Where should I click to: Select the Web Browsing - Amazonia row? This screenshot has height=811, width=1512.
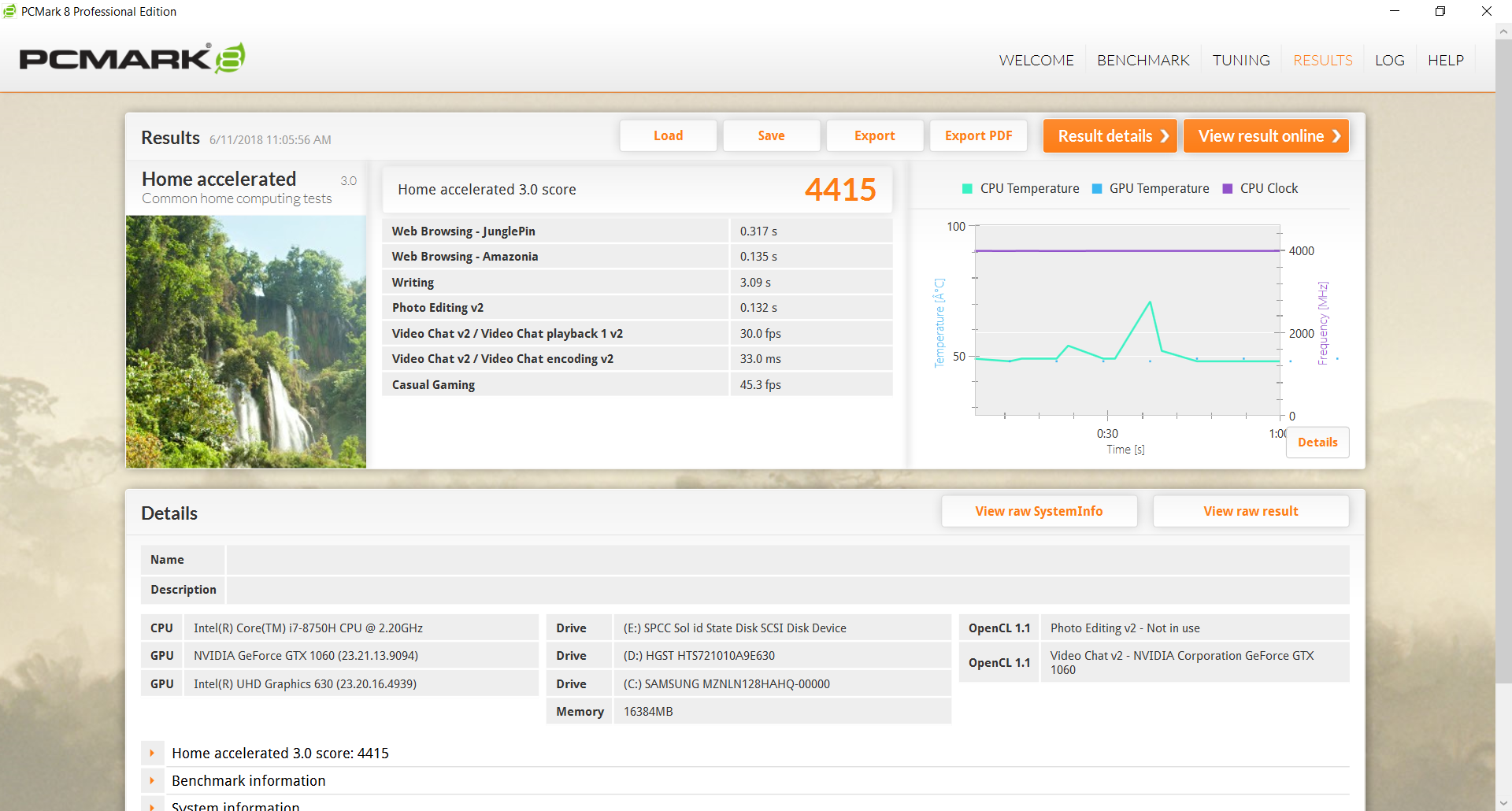637,257
